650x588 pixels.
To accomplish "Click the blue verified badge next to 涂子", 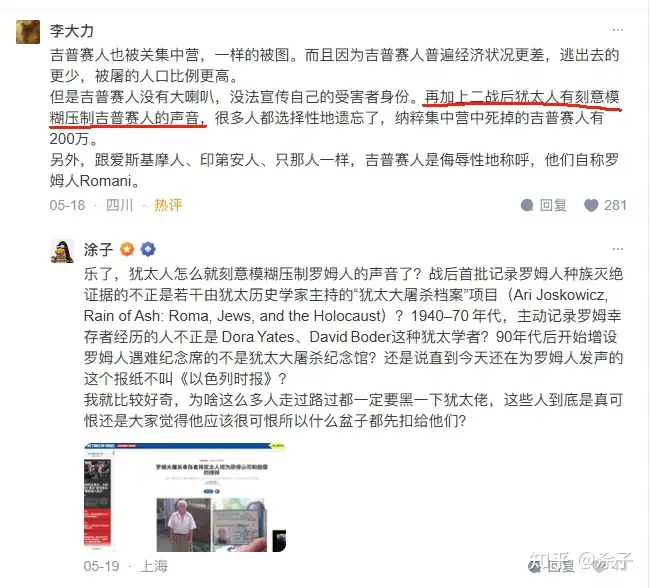I will coord(148,249).
